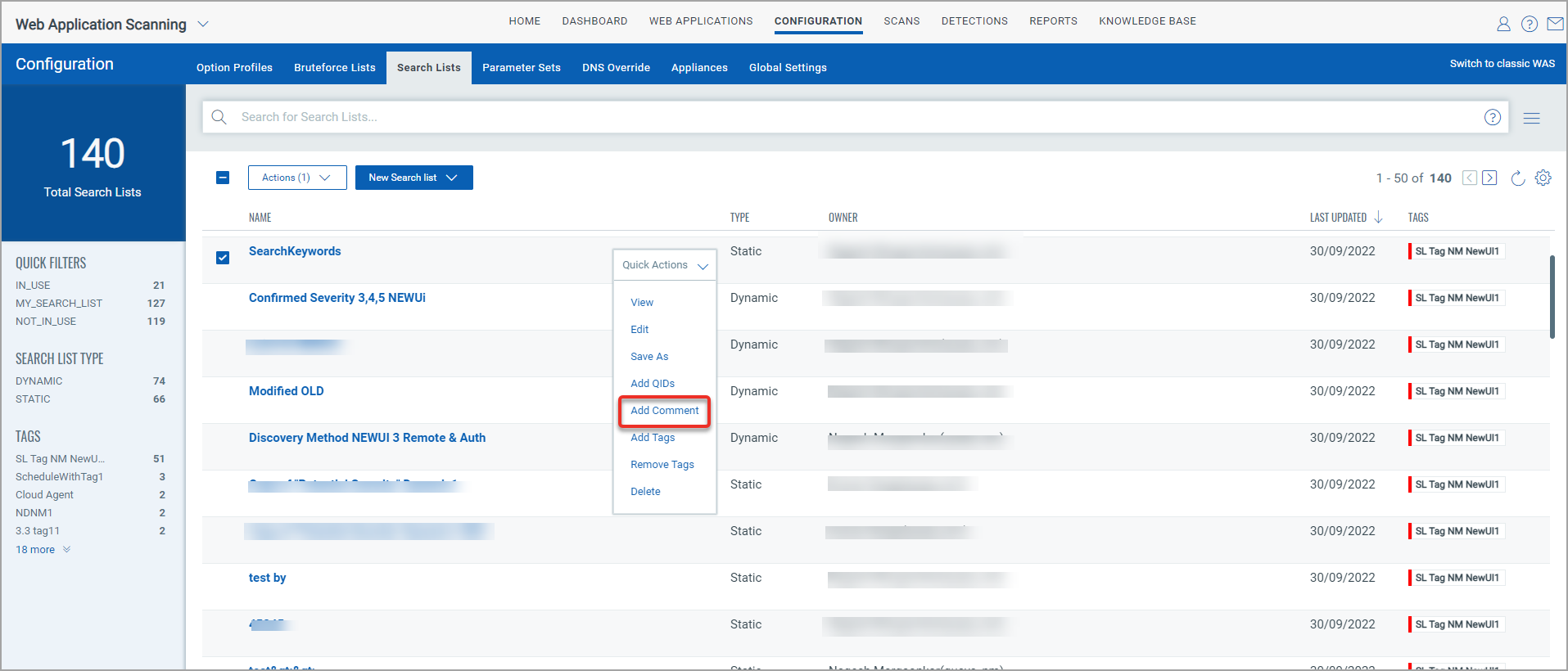Open SearchKeywords search list
This screenshot has height=671, width=1568.
(x=295, y=251)
